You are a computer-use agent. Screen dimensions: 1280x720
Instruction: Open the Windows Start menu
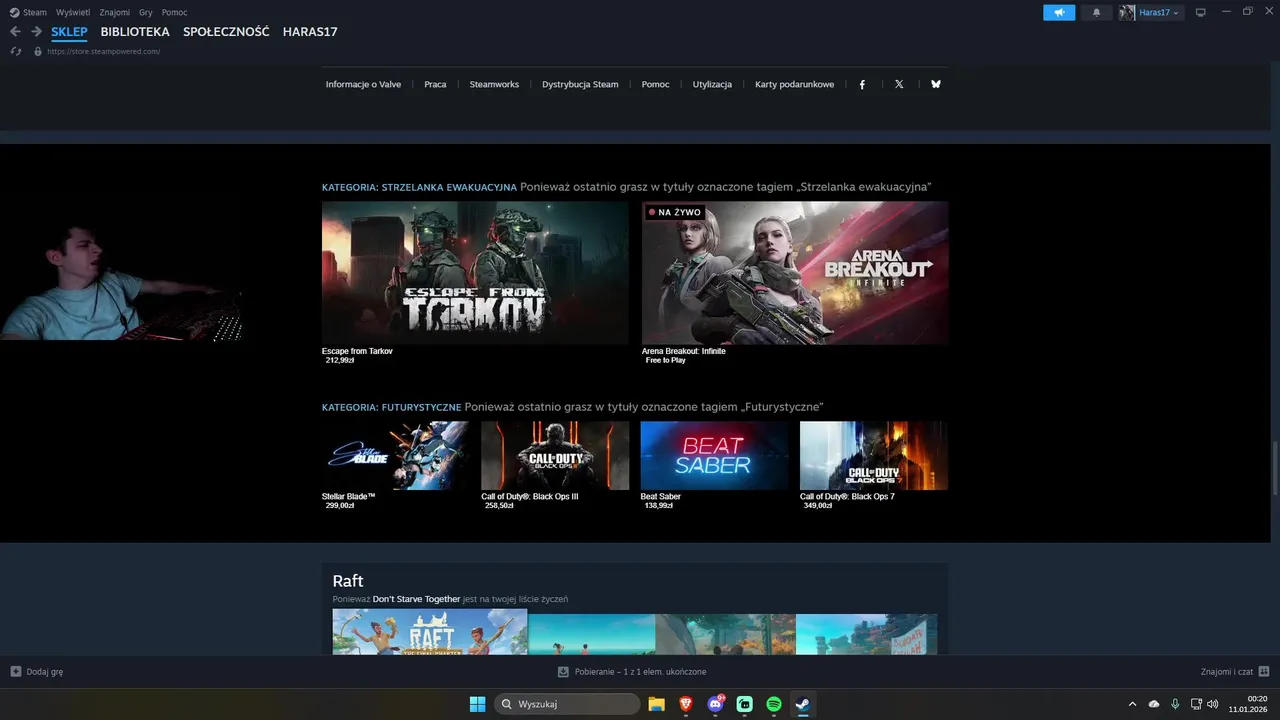(x=478, y=704)
